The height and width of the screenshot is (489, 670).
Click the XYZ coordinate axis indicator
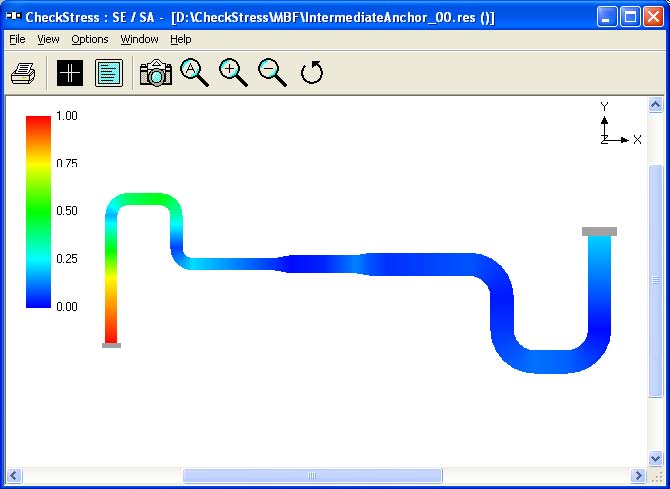coord(620,124)
